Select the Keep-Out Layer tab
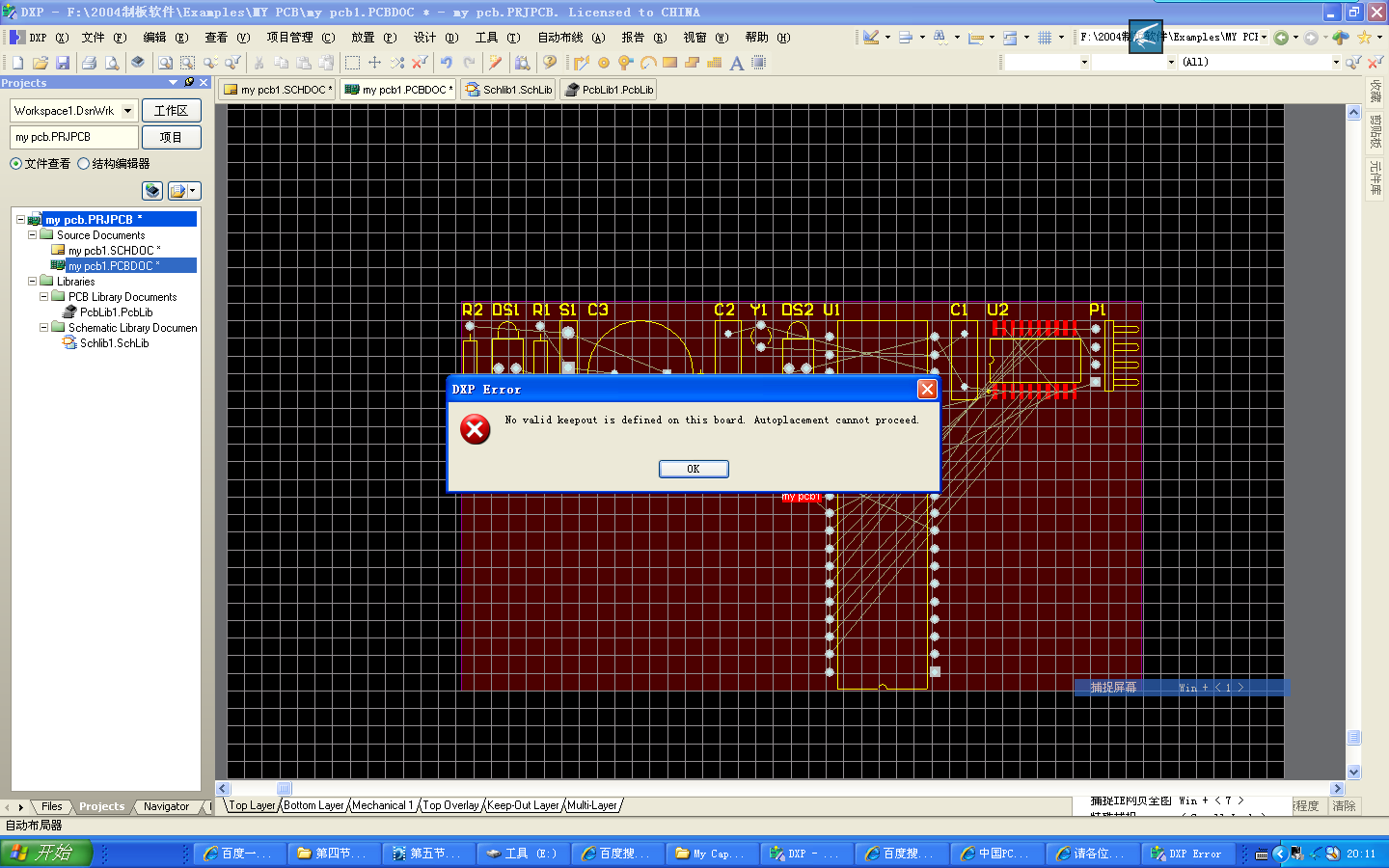This screenshot has height=868, width=1389. 523,805
